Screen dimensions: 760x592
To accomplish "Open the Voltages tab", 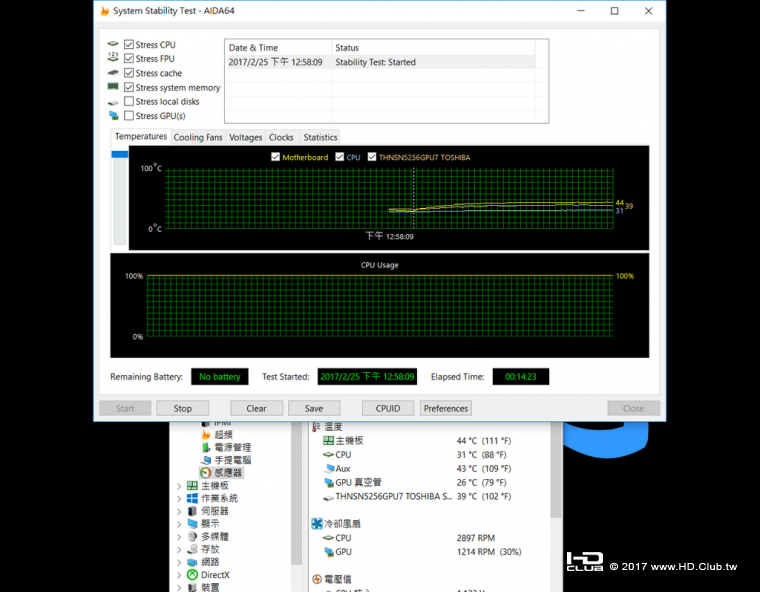I will point(246,137).
